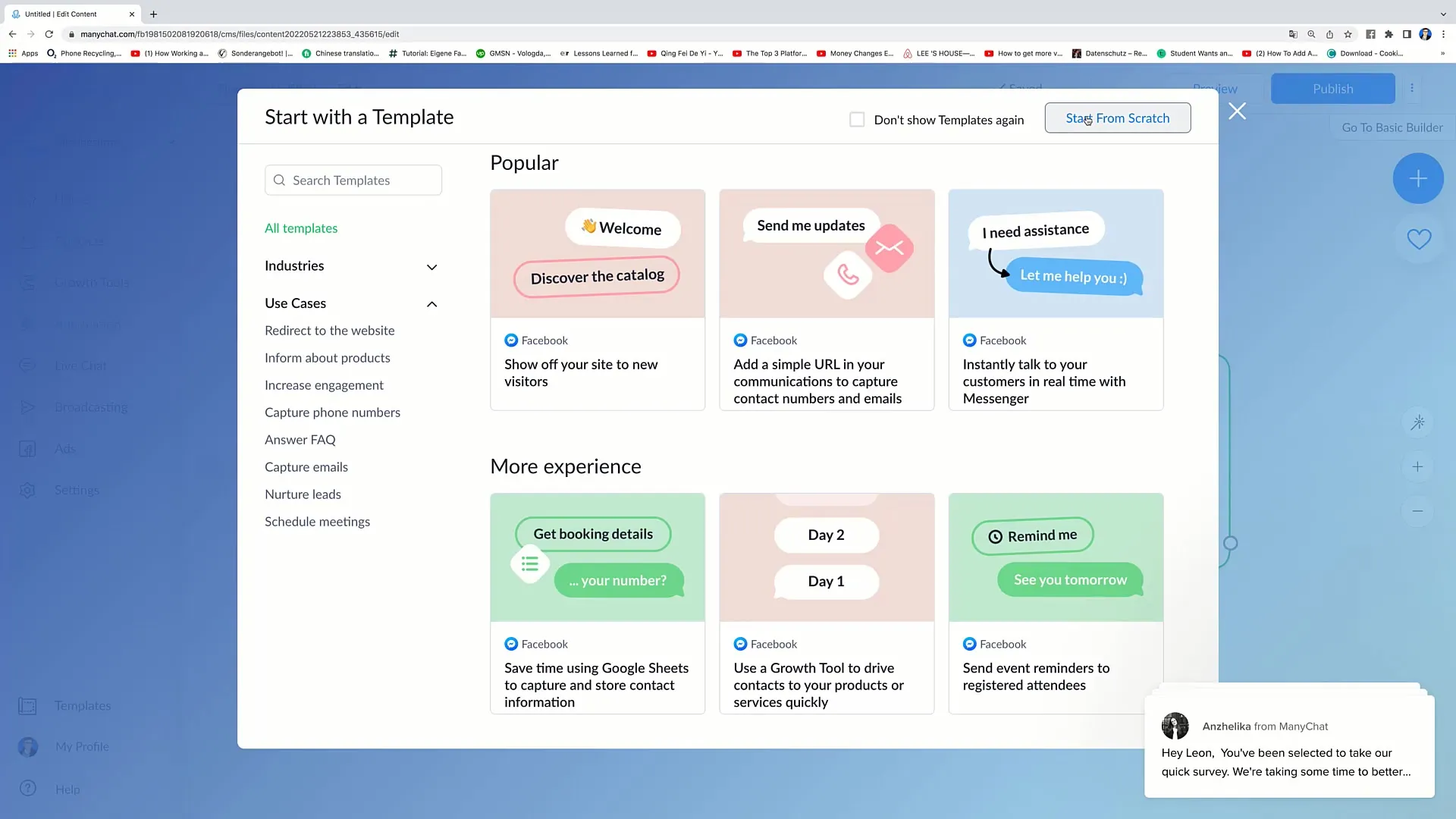Image resolution: width=1456 pixels, height=819 pixels.
Task: Open the Phone Recycling bookmark
Action: pyautogui.click(x=83, y=54)
